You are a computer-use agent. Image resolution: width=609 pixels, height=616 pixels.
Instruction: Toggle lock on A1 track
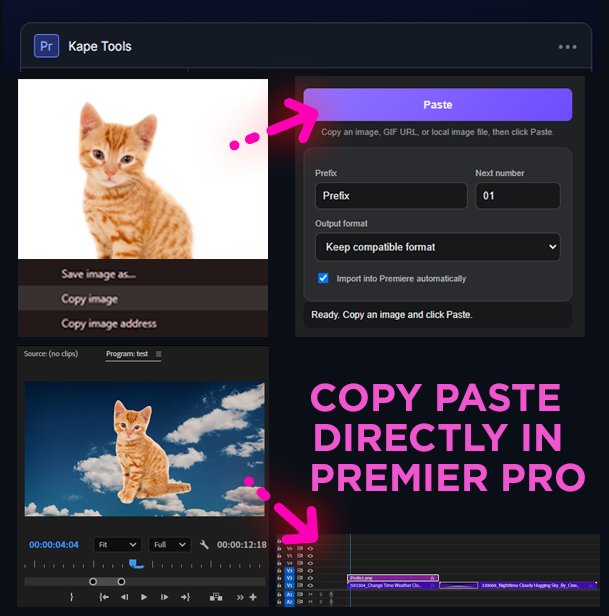click(x=279, y=594)
